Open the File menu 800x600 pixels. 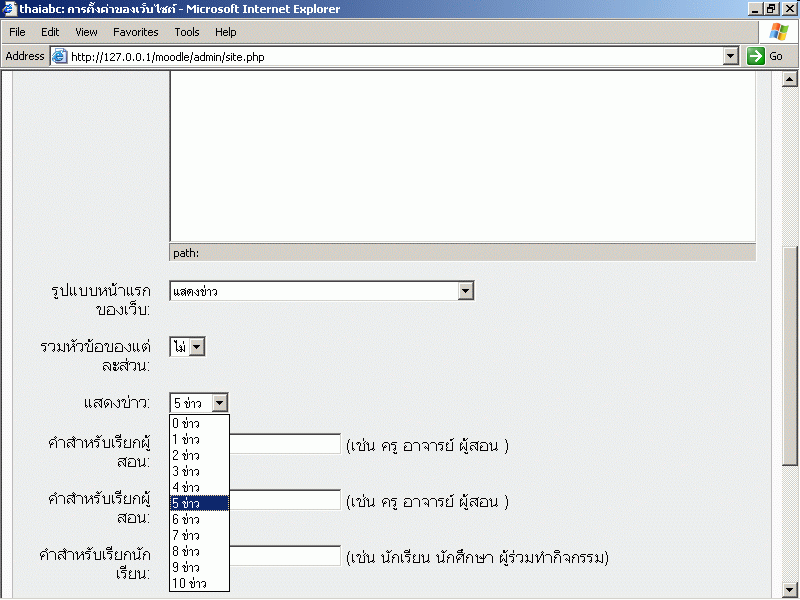(x=17, y=32)
